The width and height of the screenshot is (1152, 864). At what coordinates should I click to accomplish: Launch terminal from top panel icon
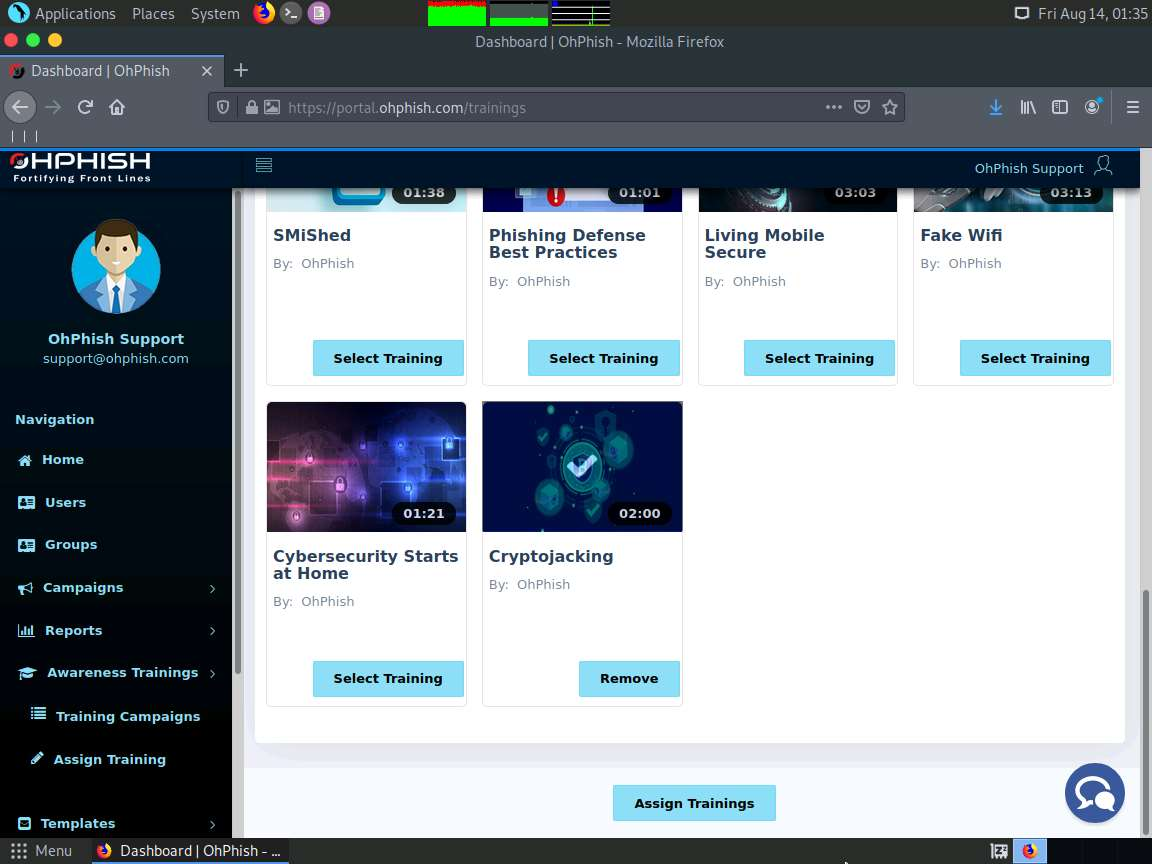point(291,12)
